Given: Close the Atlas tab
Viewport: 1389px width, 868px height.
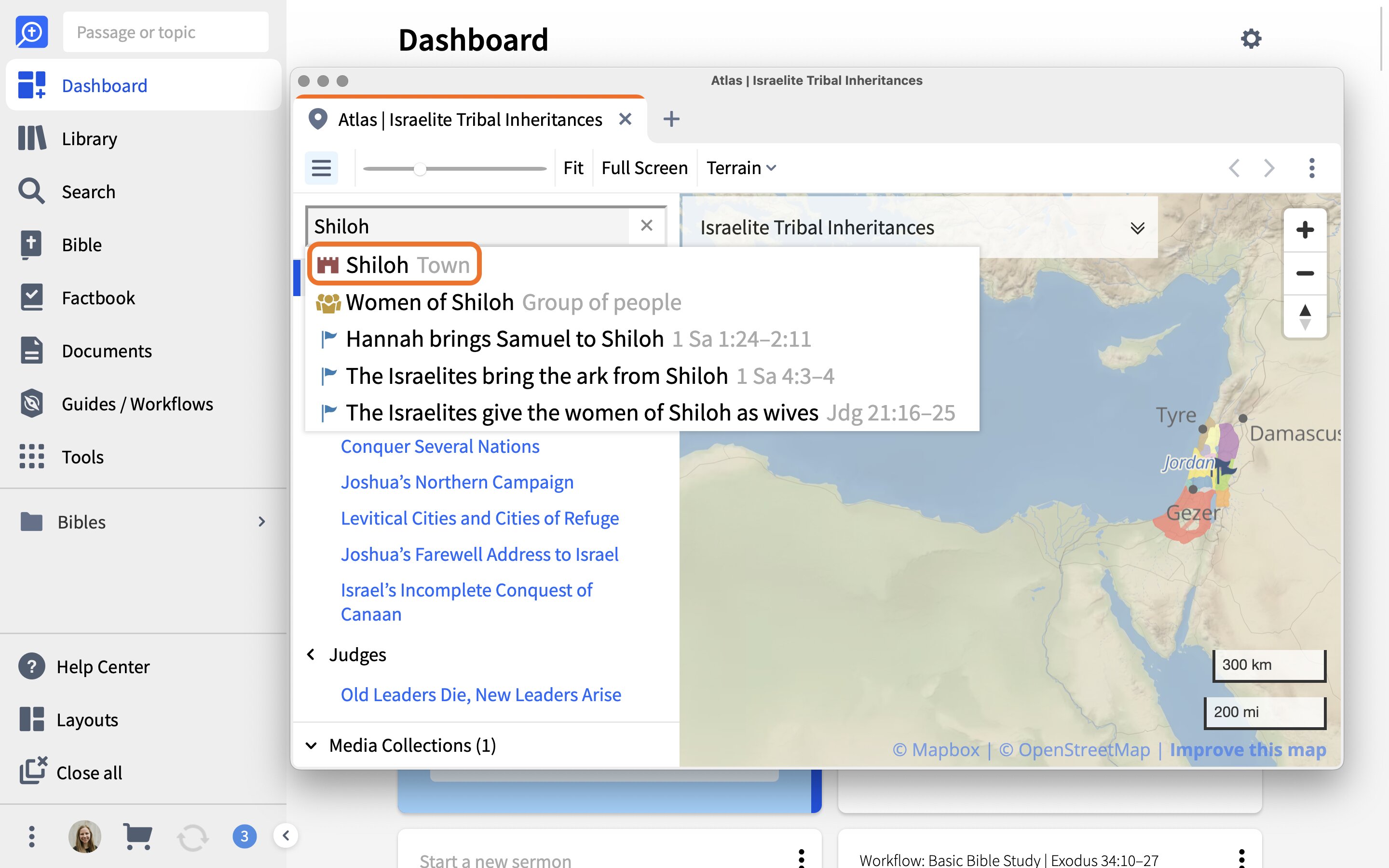Looking at the screenshot, I should [x=625, y=120].
